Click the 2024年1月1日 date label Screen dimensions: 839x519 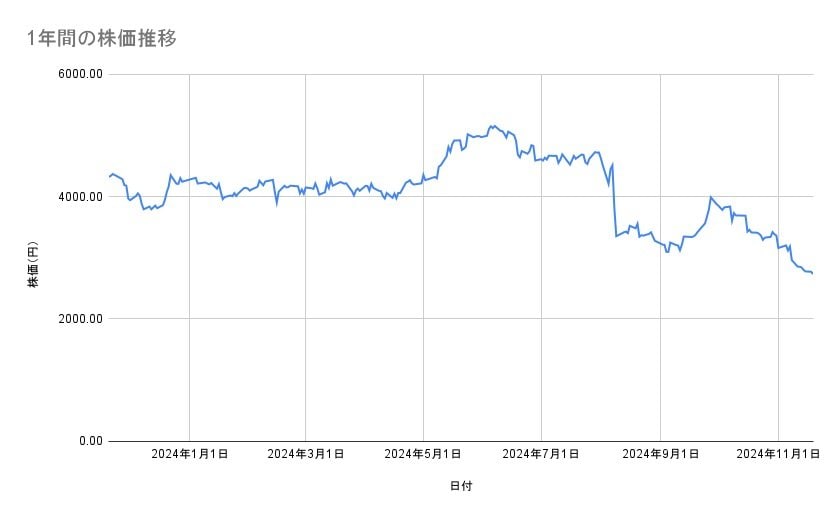189,454
